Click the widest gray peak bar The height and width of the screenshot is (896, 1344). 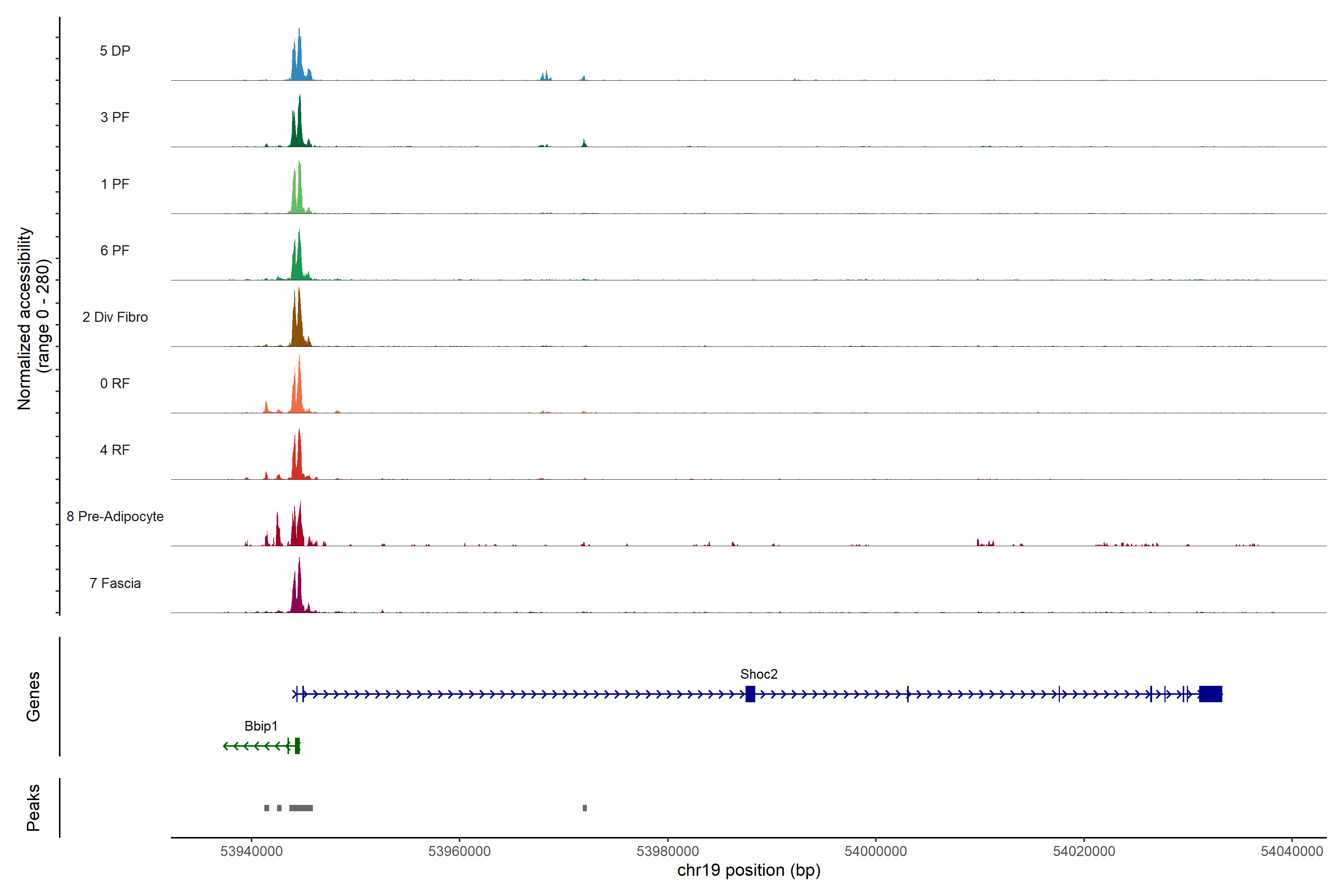301,808
